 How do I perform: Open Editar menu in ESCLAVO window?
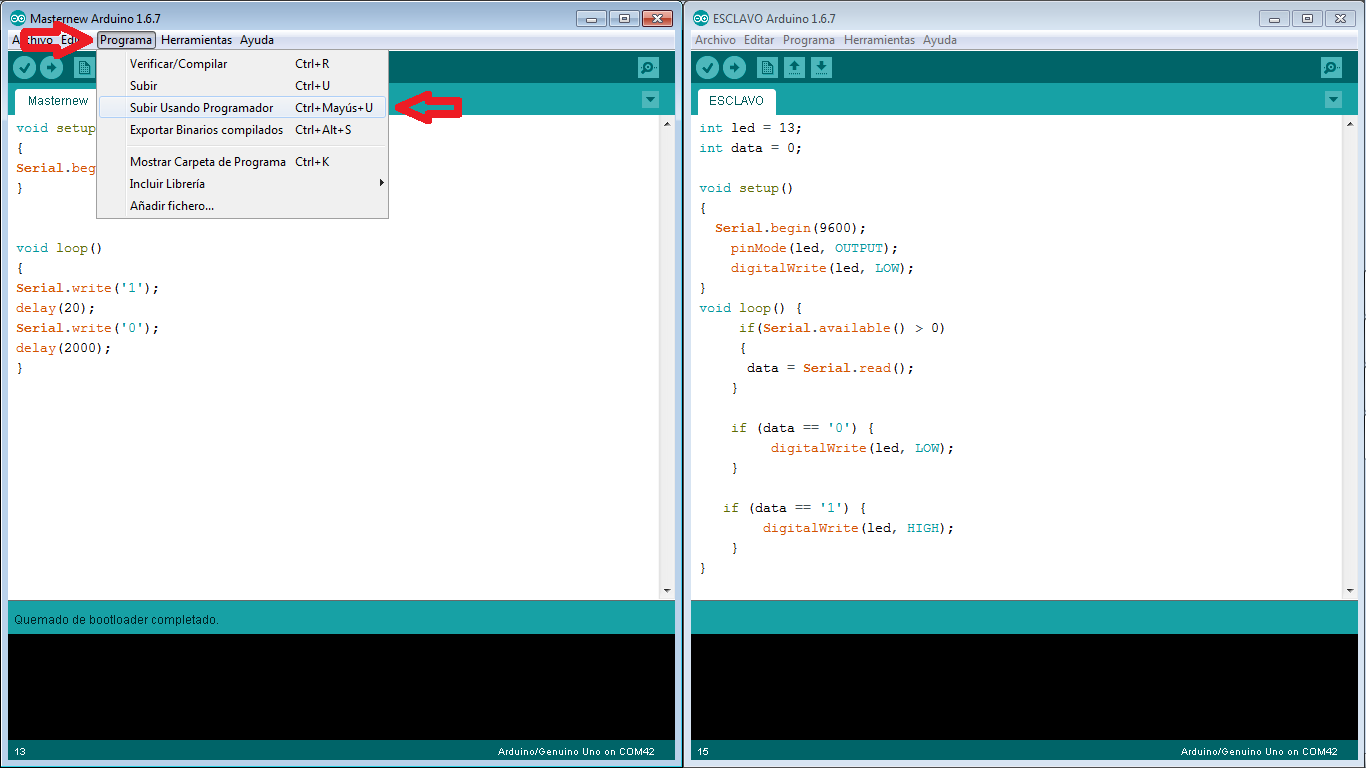click(x=759, y=40)
